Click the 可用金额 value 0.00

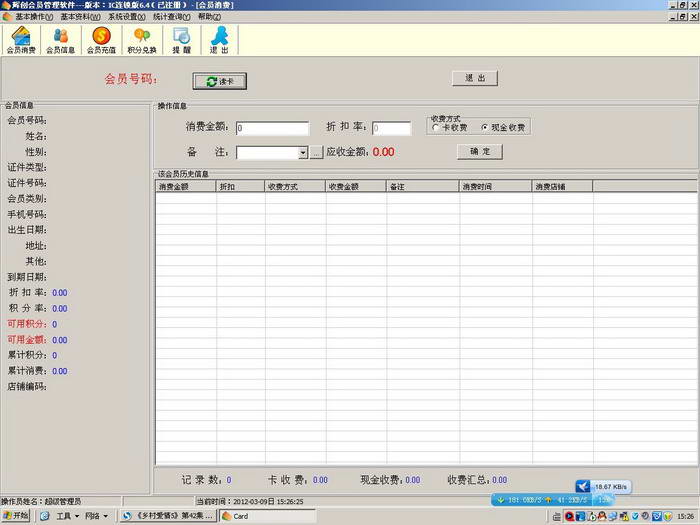tap(60, 340)
